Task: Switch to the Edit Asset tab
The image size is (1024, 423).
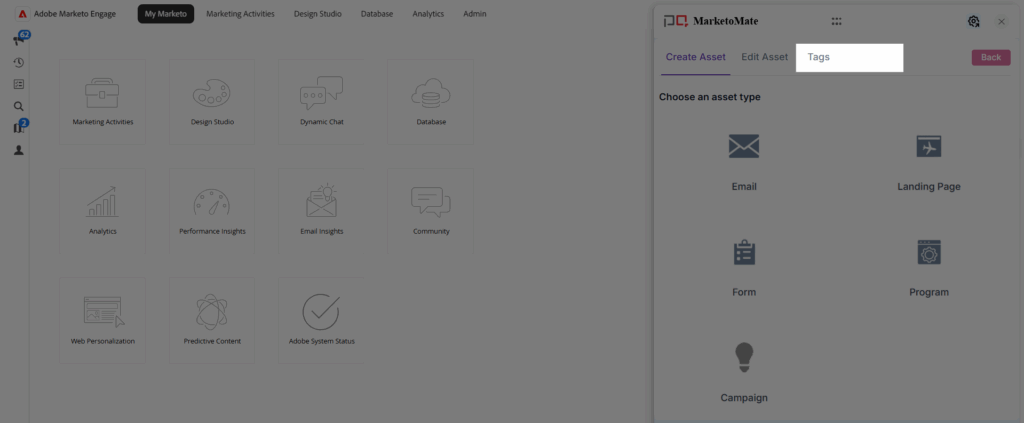Action: (x=764, y=57)
